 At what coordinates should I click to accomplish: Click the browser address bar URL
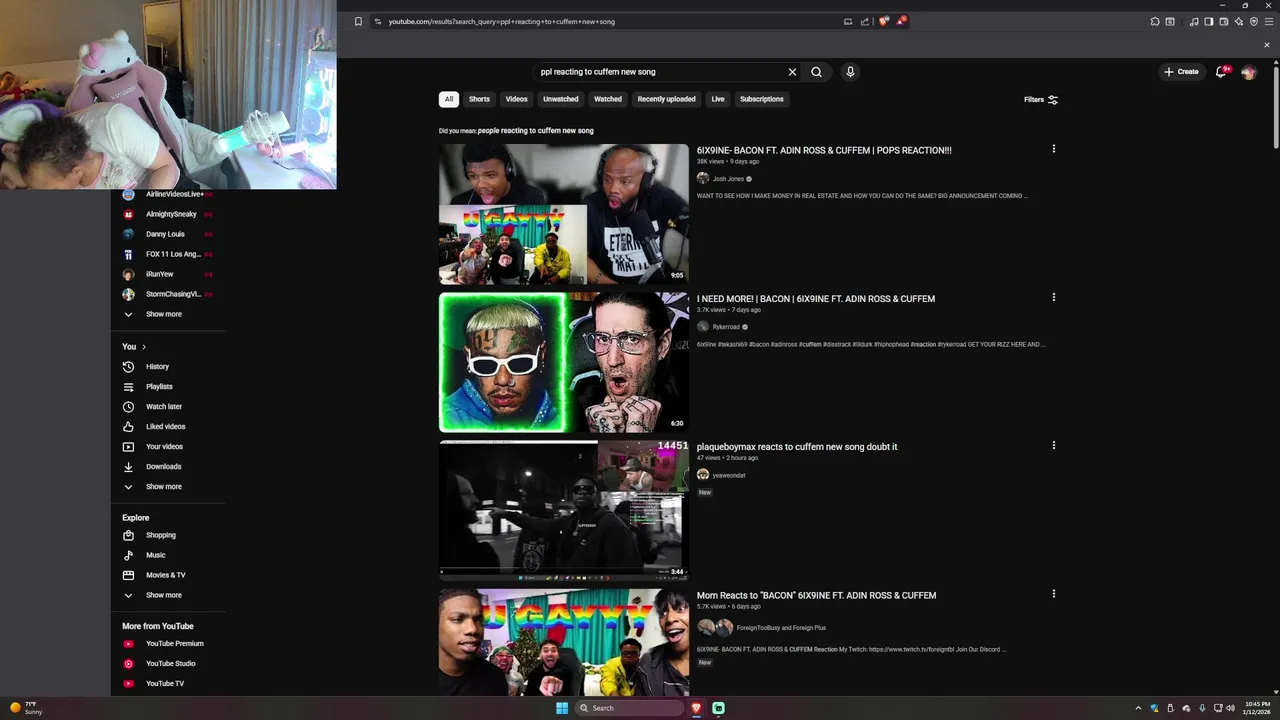coord(502,21)
